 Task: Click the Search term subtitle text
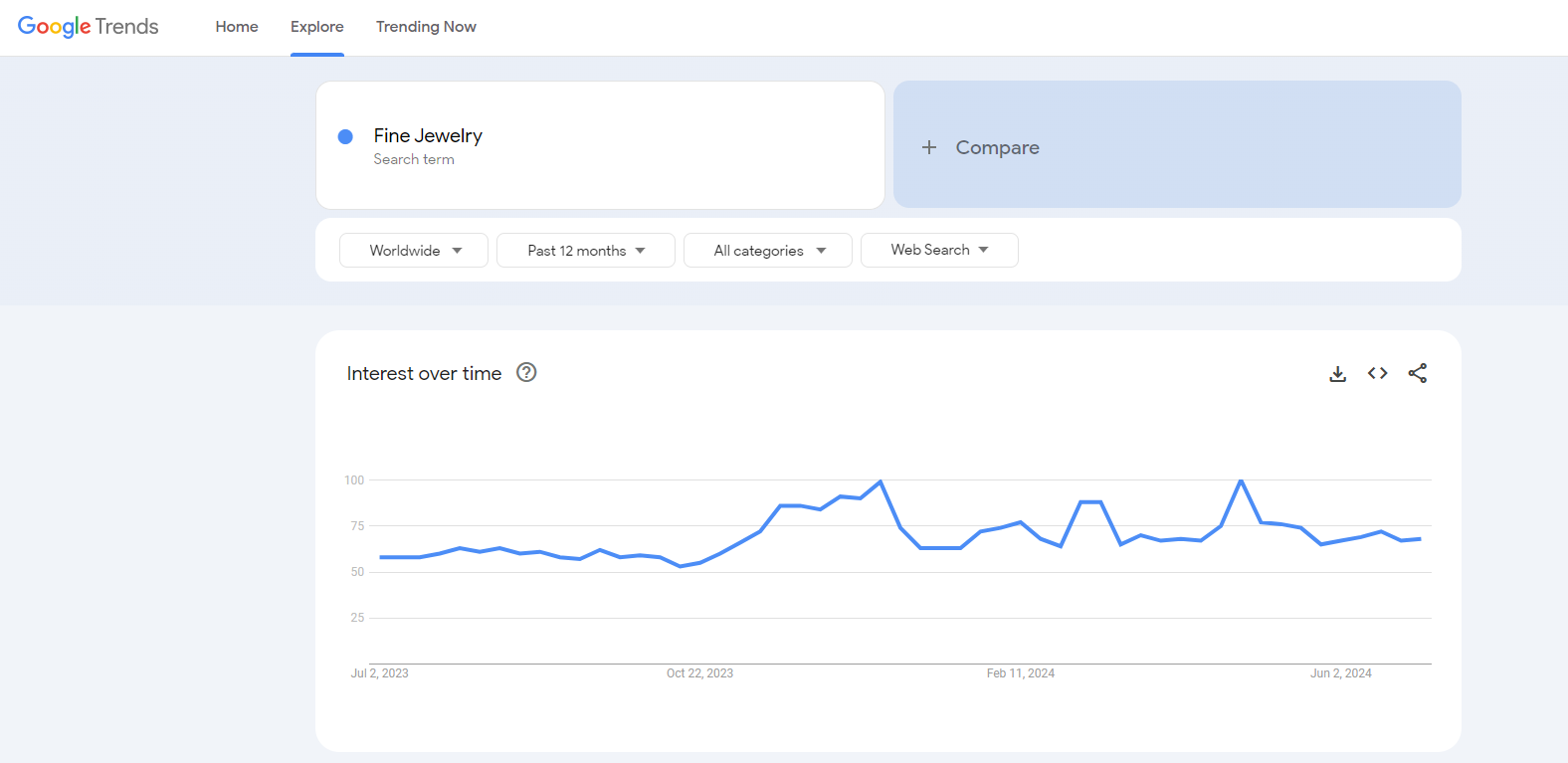pyautogui.click(x=414, y=159)
